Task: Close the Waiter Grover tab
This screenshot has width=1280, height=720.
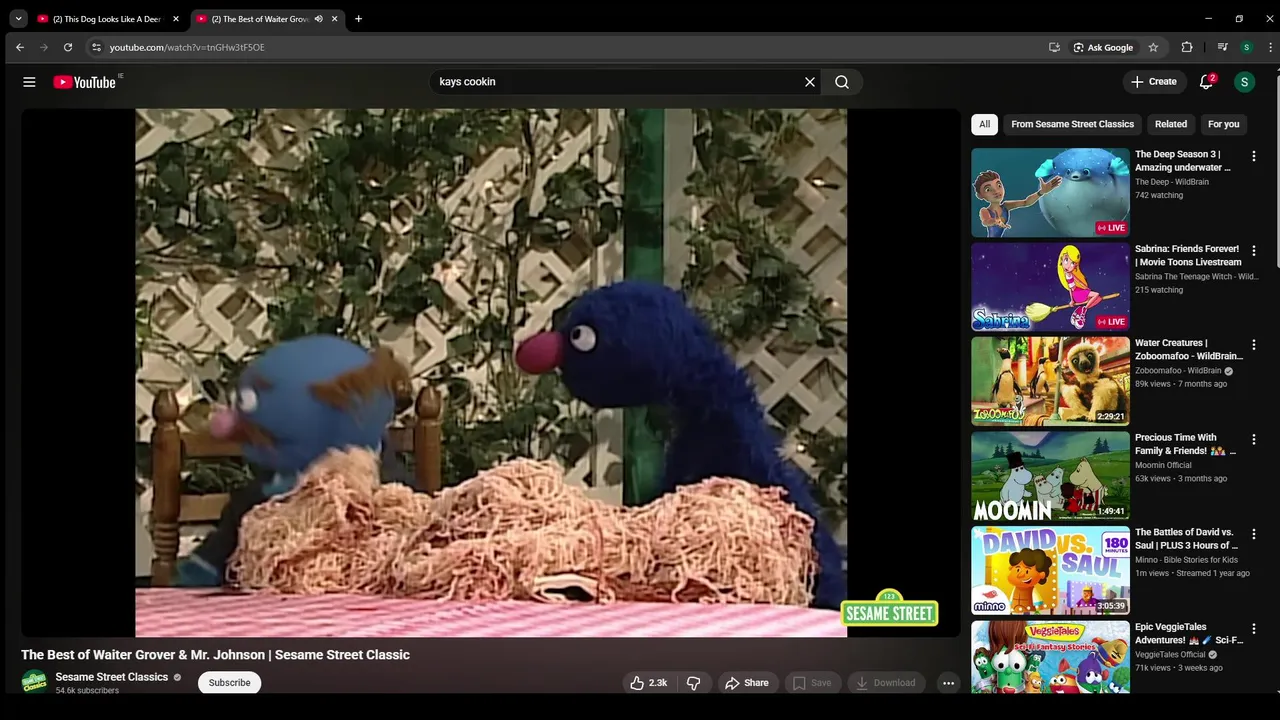Action: [x=334, y=19]
